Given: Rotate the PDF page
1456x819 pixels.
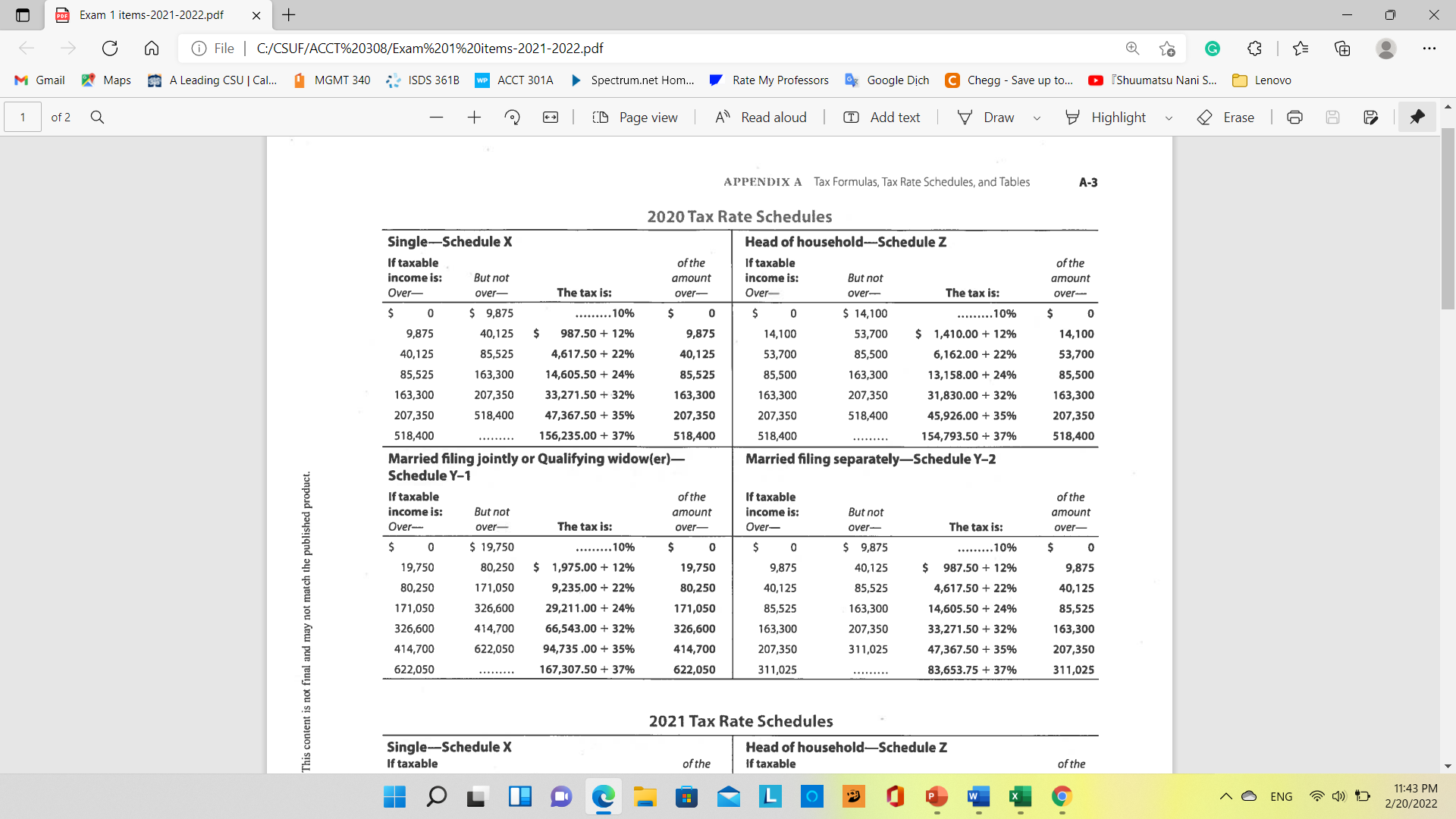Looking at the screenshot, I should pyautogui.click(x=513, y=117).
